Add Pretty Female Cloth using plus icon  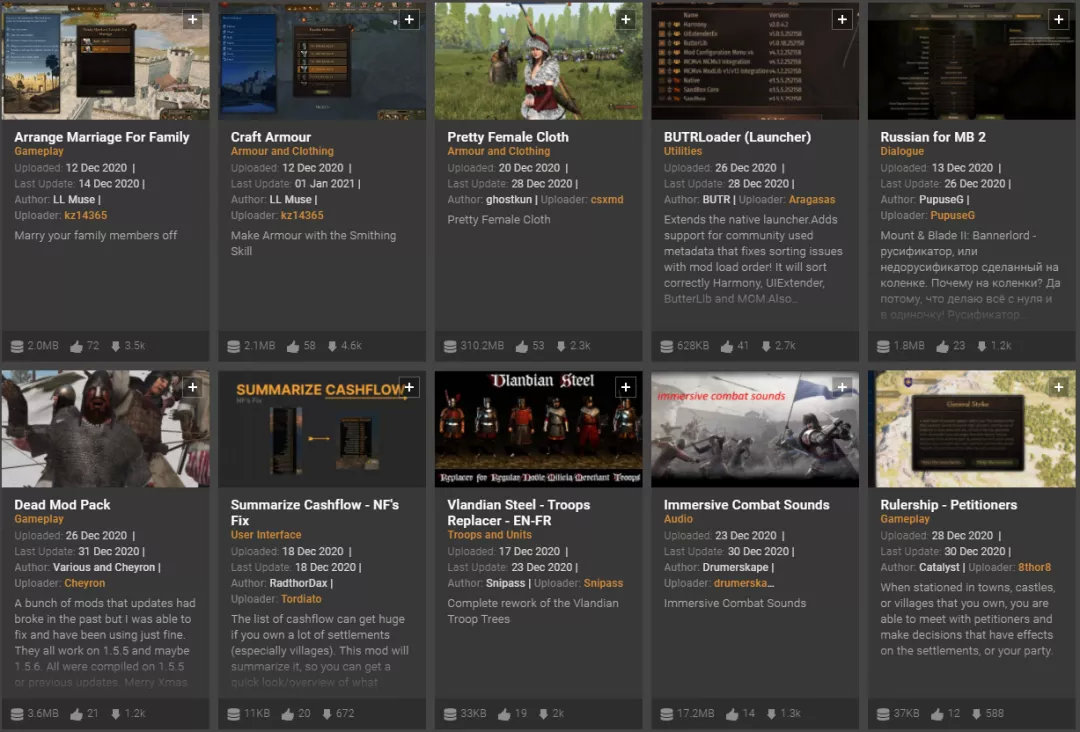pos(625,19)
